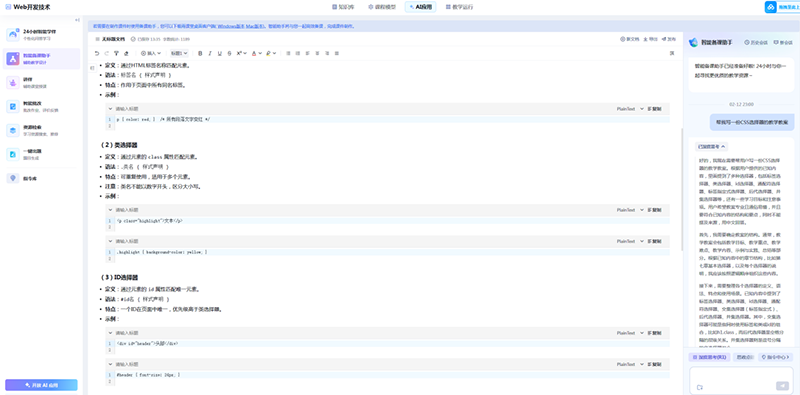Click the folder attach icon in chat input
Image resolution: width=800 pixels, height=395 pixels.
[699, 387]
